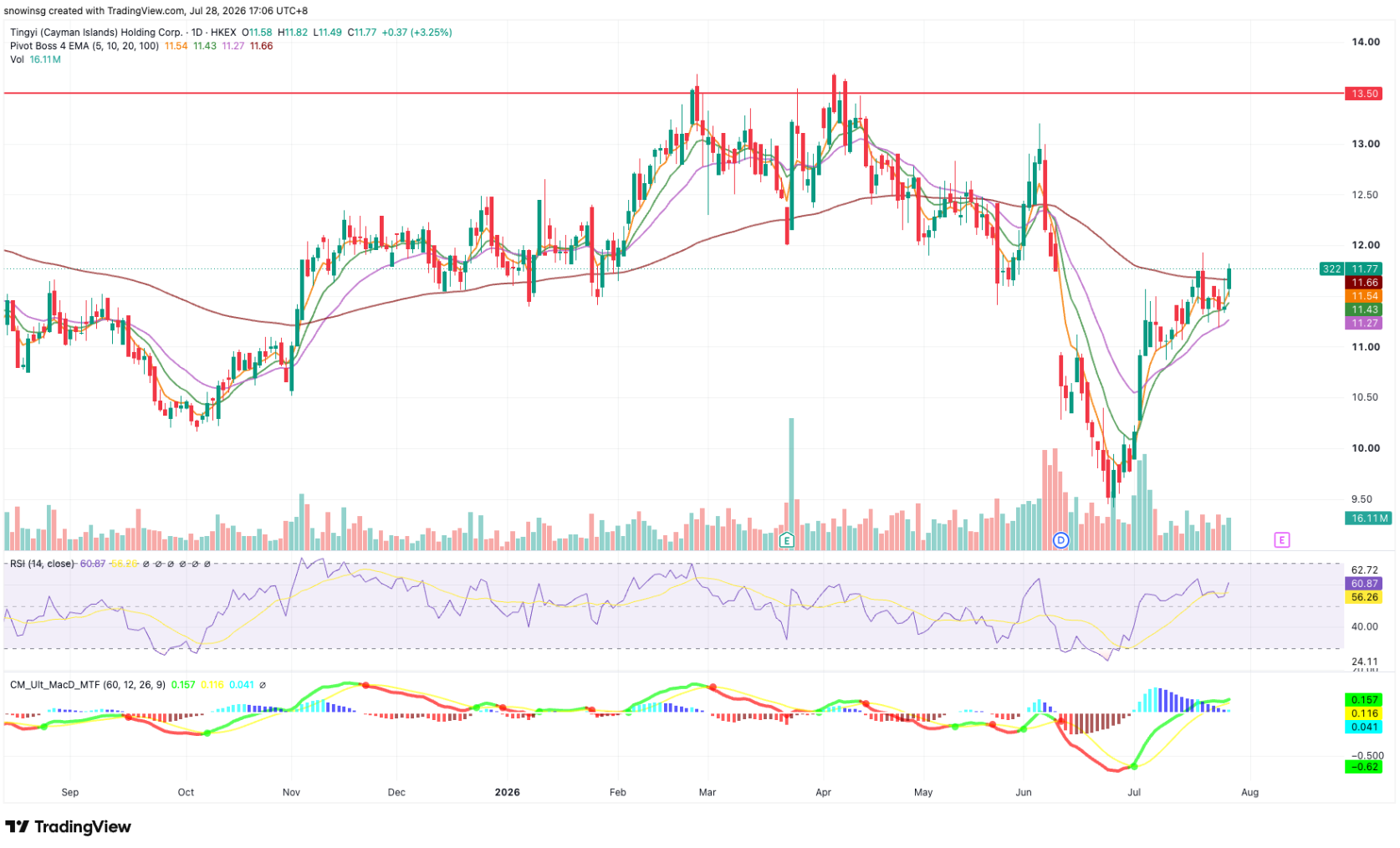1400x848 pixels.
Task: Click the 14.00 price scale value
Action: click(x=1366, y=42)
